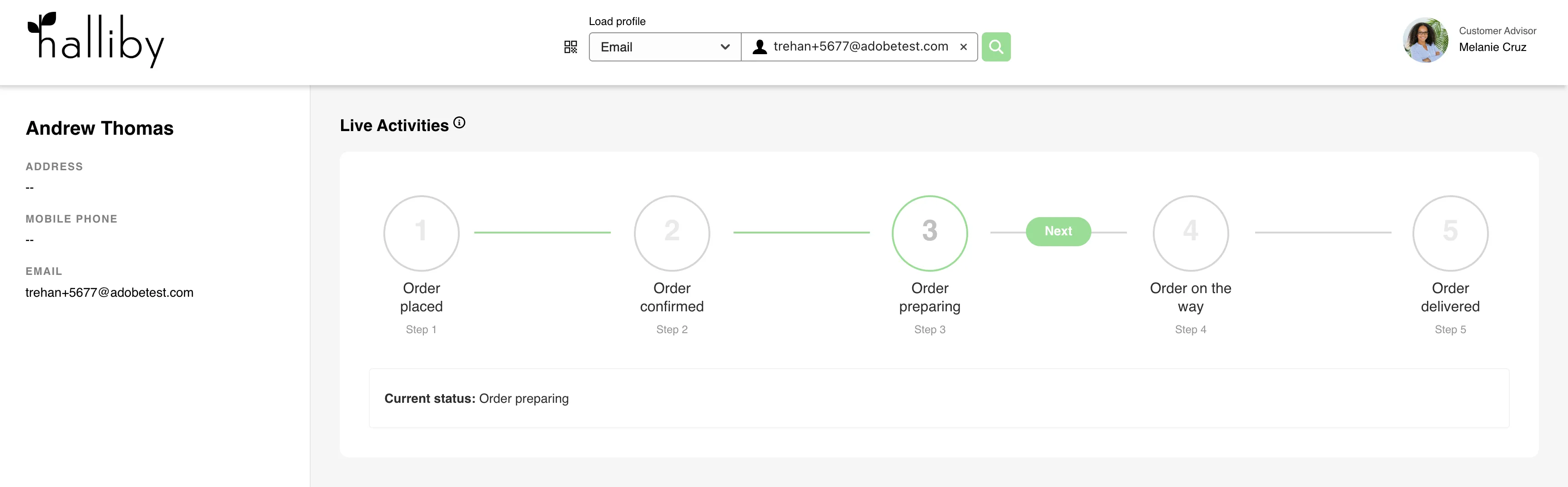Click the halliby logo

tap(96, 40)
